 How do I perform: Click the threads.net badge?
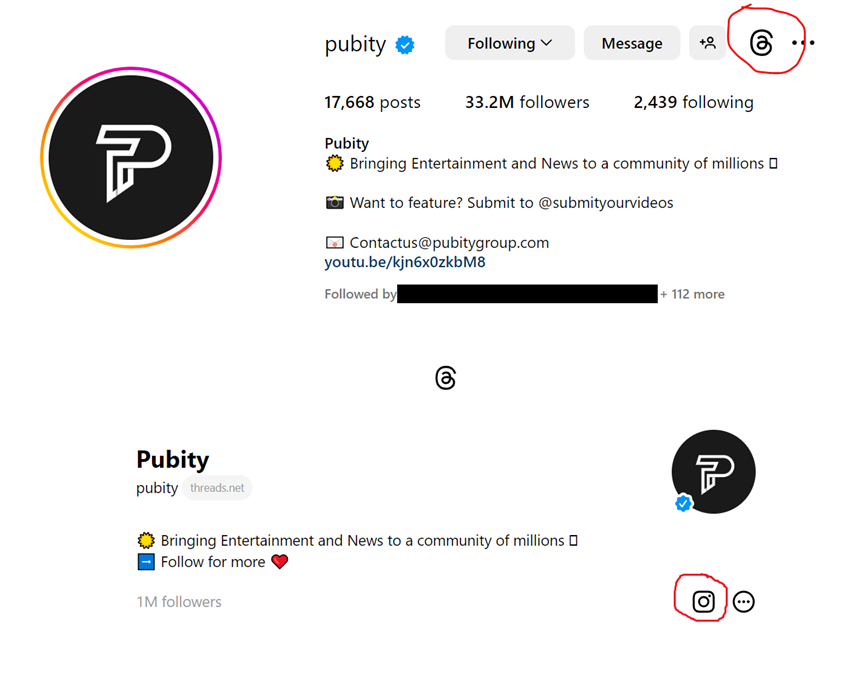[x=217, y=488]
